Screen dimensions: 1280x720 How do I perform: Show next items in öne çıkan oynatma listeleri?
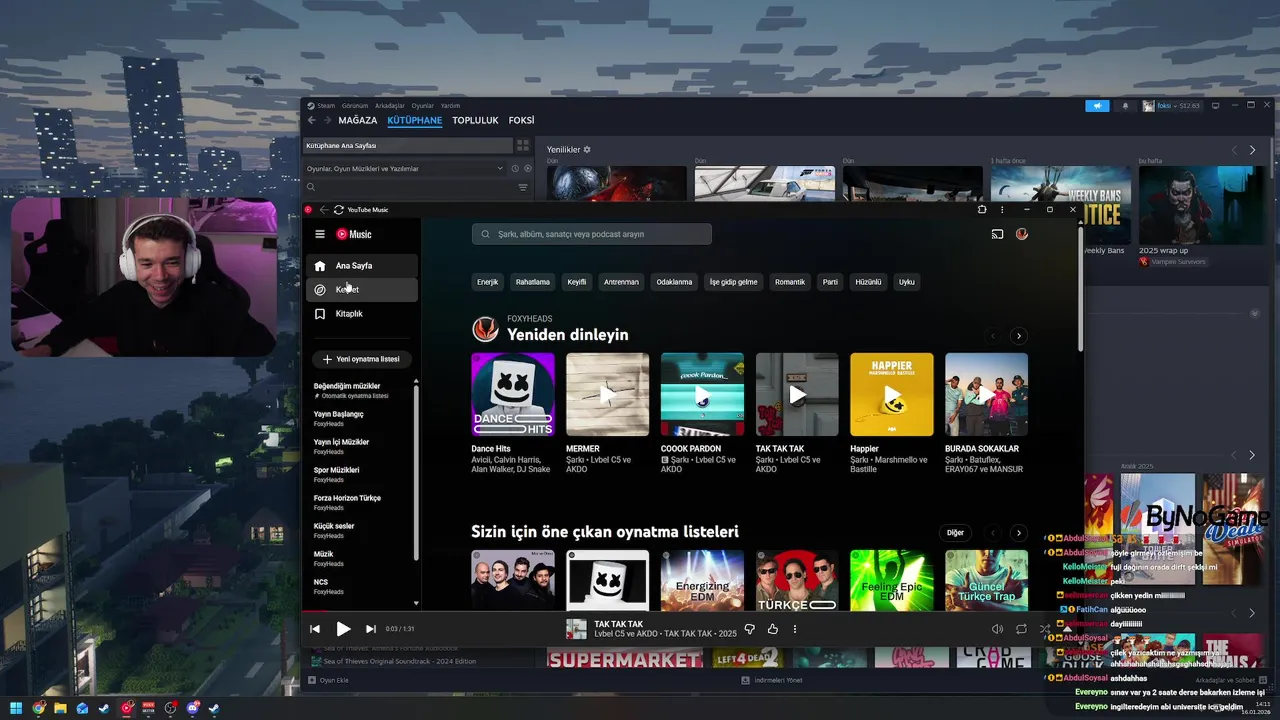(x=1018, y=533)
